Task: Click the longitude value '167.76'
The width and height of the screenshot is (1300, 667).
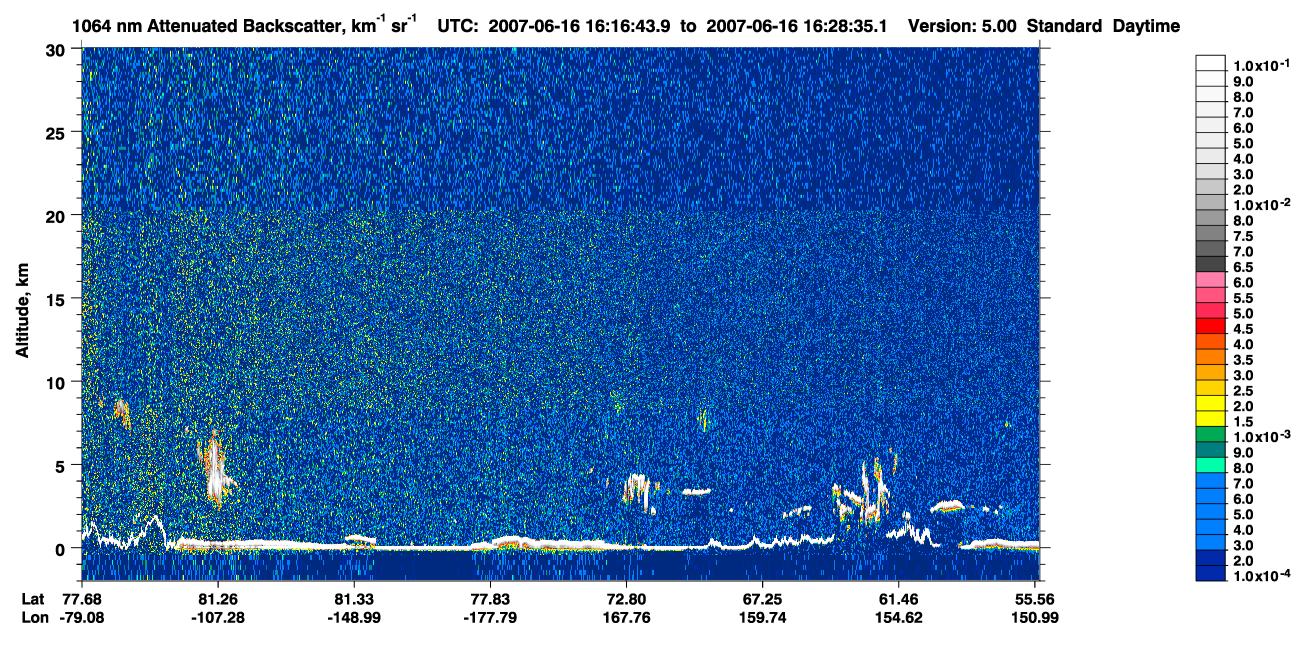Action: pyautogui.click(x=626, y=617)
